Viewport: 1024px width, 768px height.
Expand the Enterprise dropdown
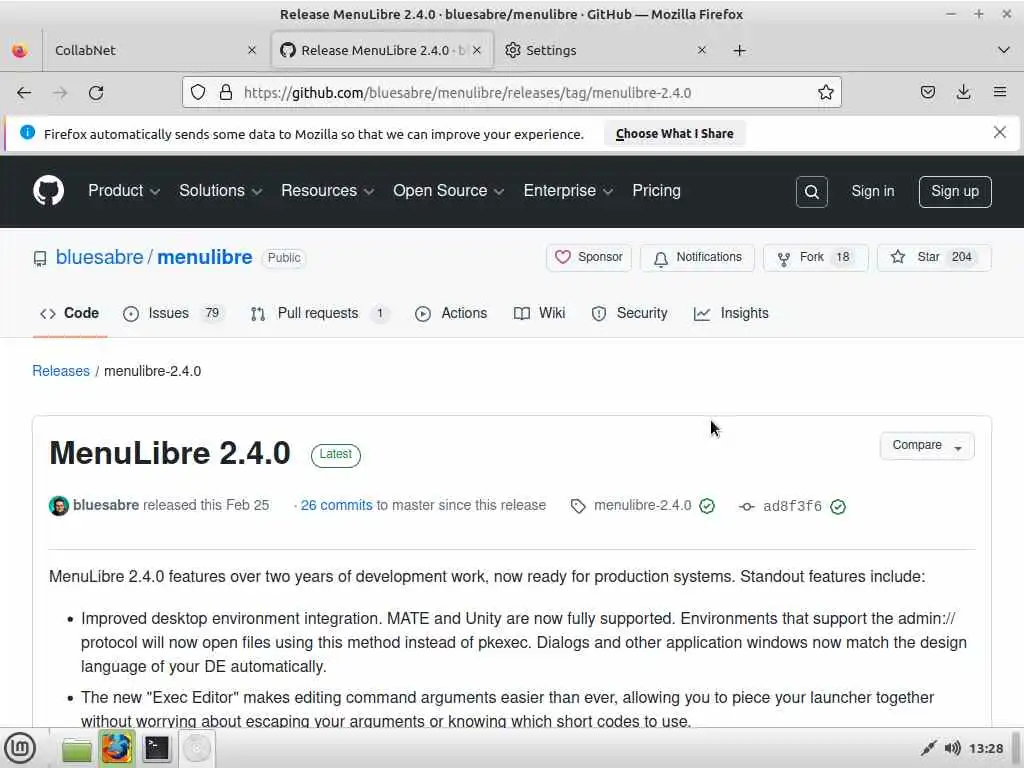pos(568,191)
